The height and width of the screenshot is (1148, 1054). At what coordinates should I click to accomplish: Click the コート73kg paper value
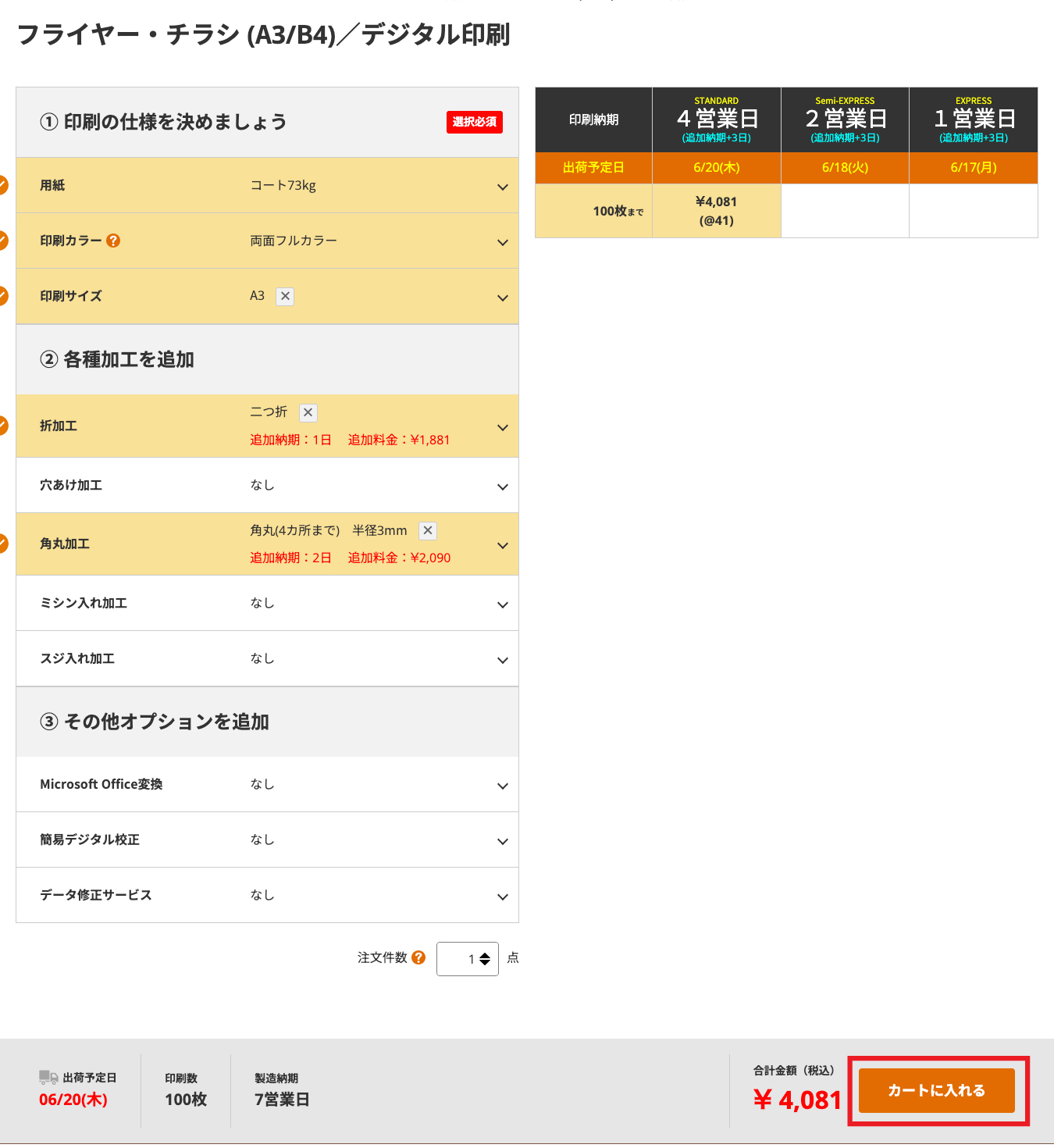283,185
